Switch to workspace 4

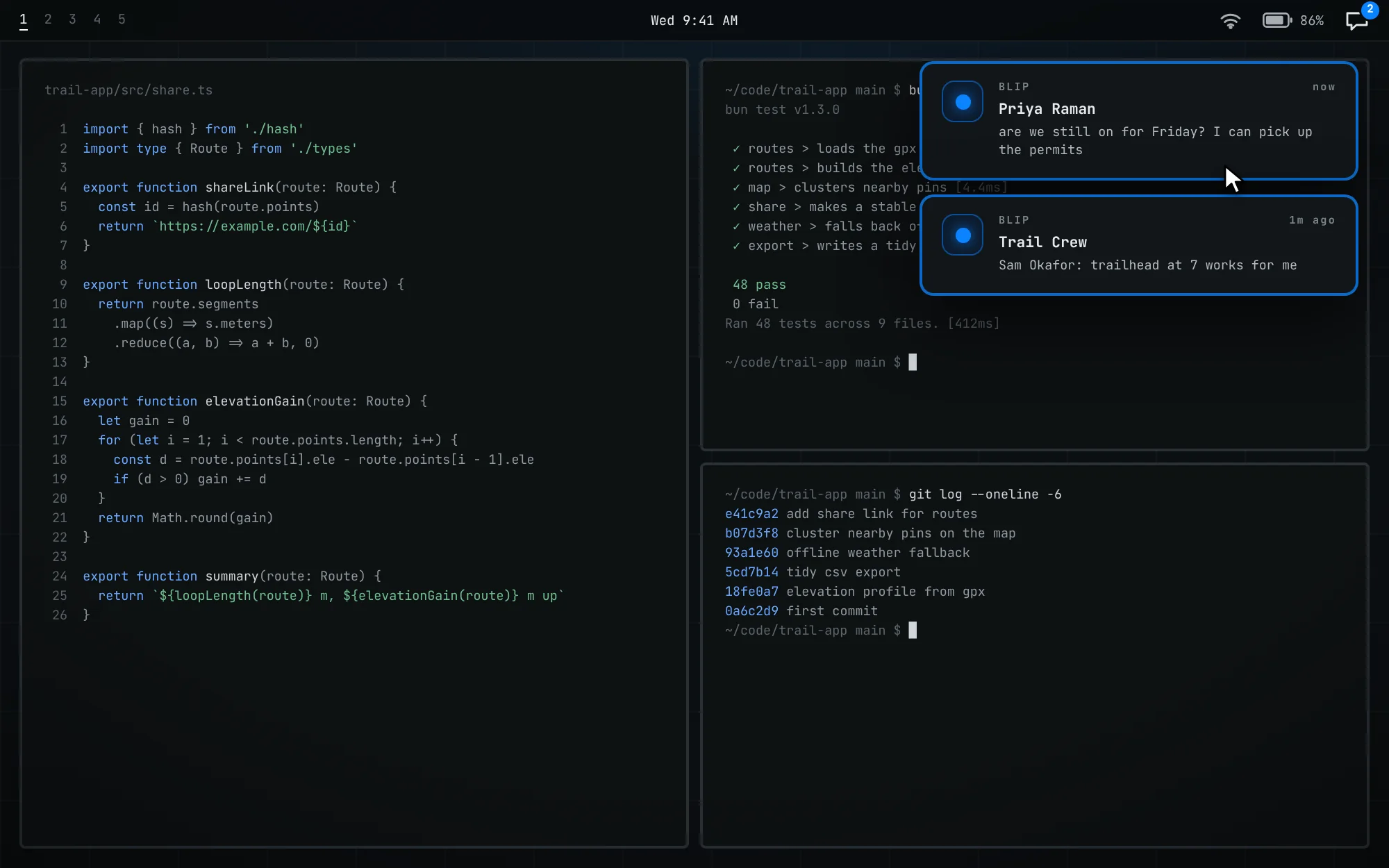pos(97,19)
